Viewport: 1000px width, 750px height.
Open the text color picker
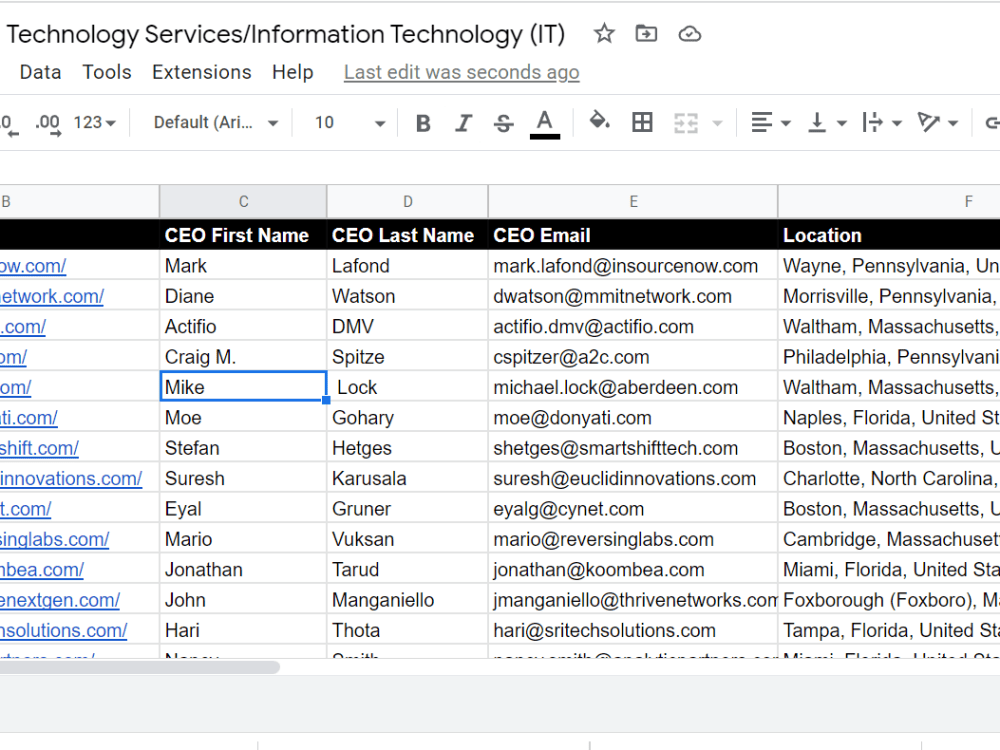coord(545,123)
